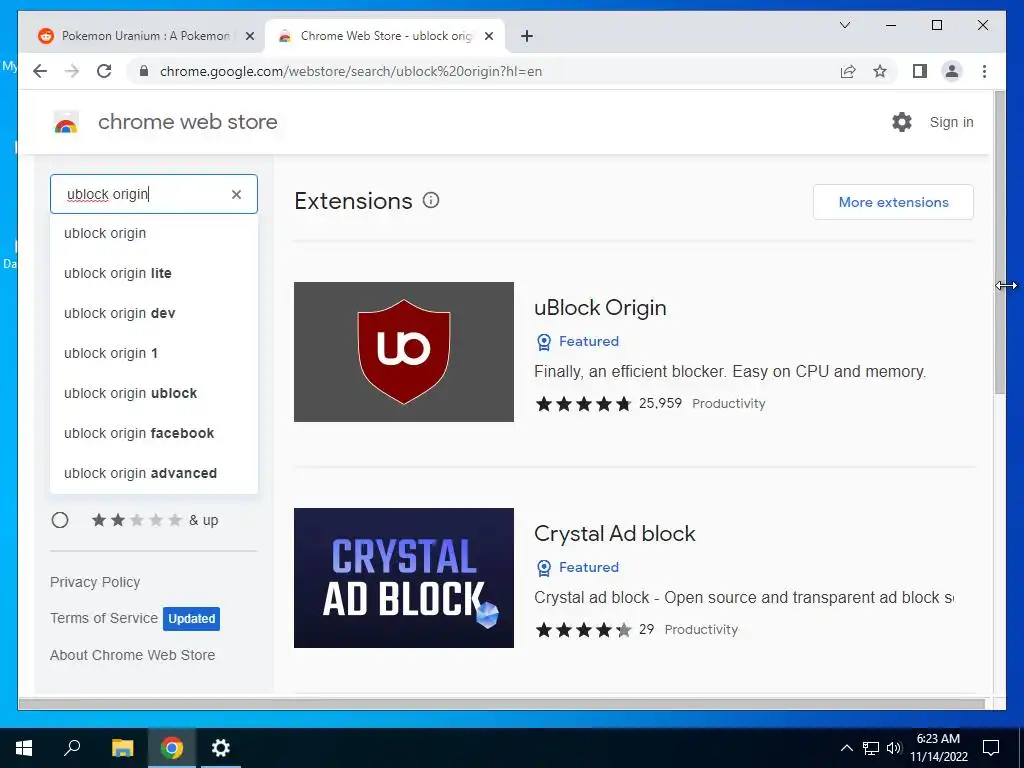1024x768 pixels.
Task: Show hidden system tray icons
Action: 846,748
